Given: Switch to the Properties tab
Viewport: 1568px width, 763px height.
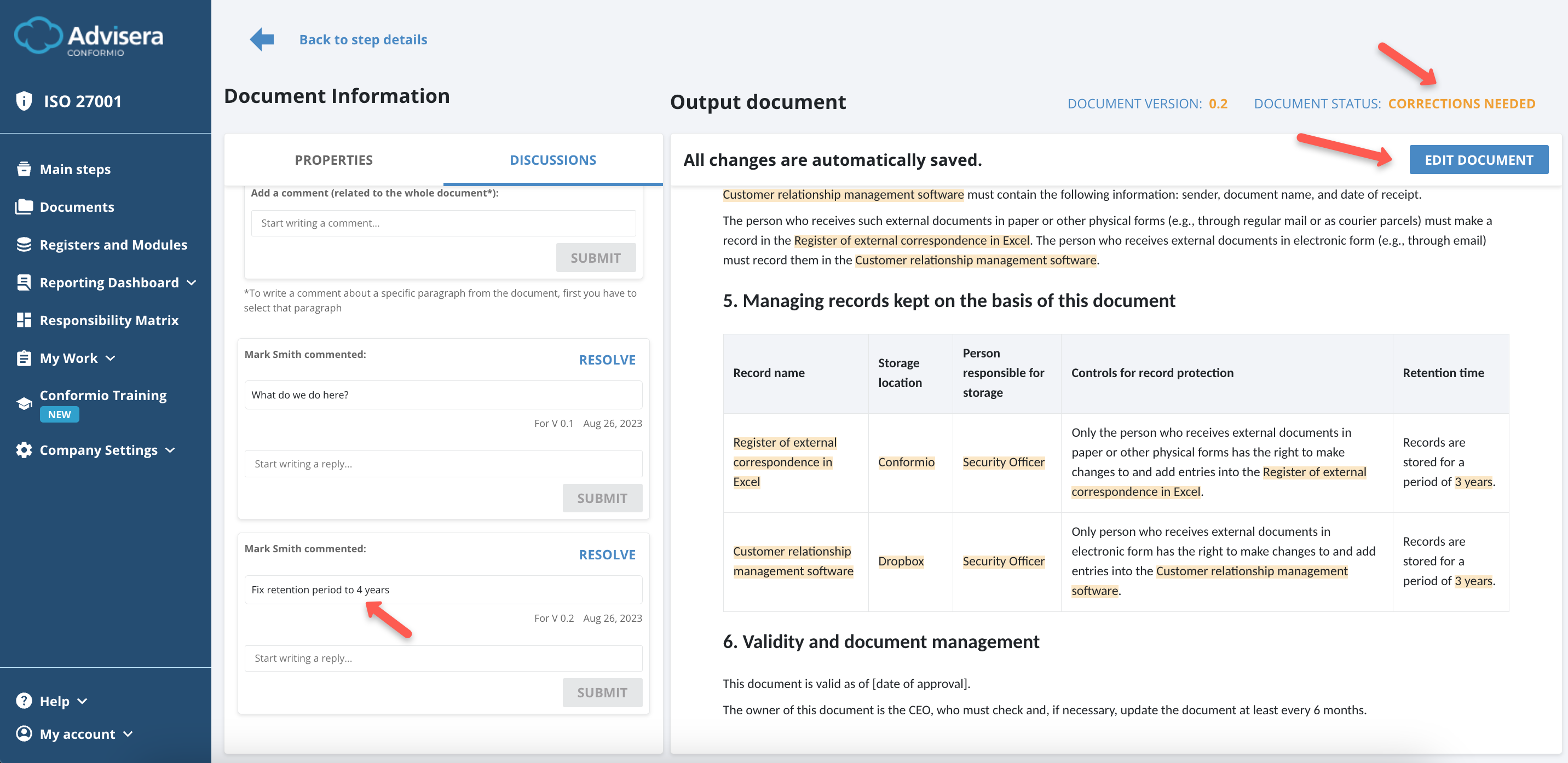Looking at the screenshot, I should click(x=333, y=159).
